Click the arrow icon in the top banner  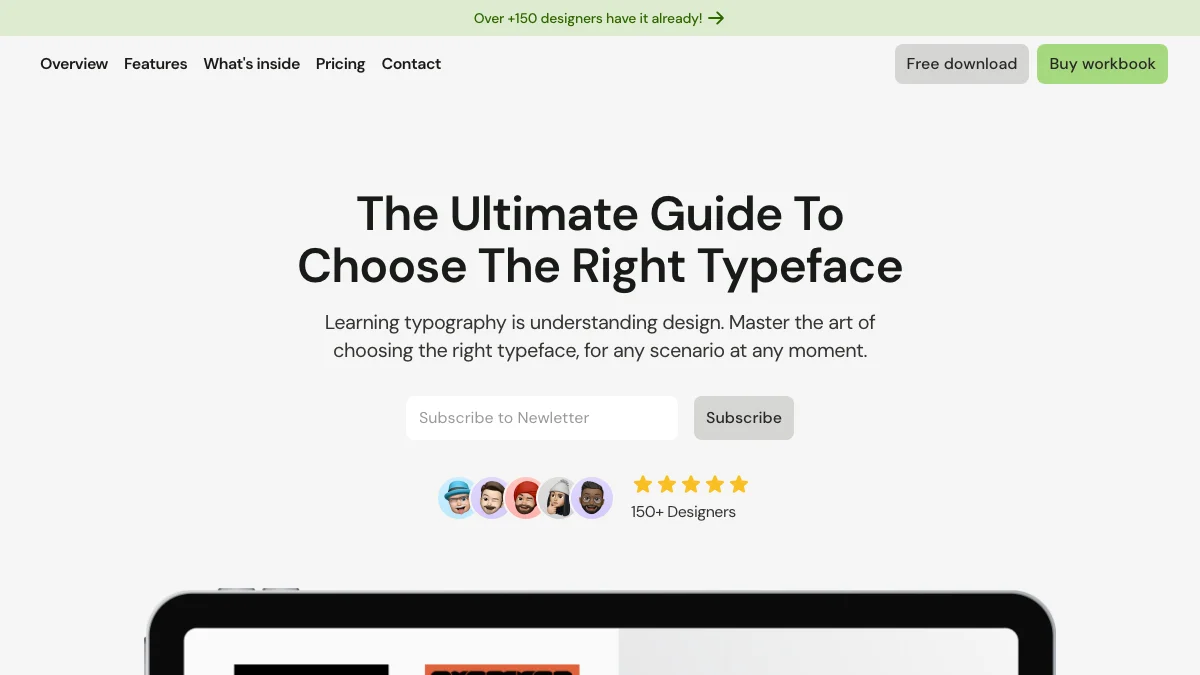[716, 18]
